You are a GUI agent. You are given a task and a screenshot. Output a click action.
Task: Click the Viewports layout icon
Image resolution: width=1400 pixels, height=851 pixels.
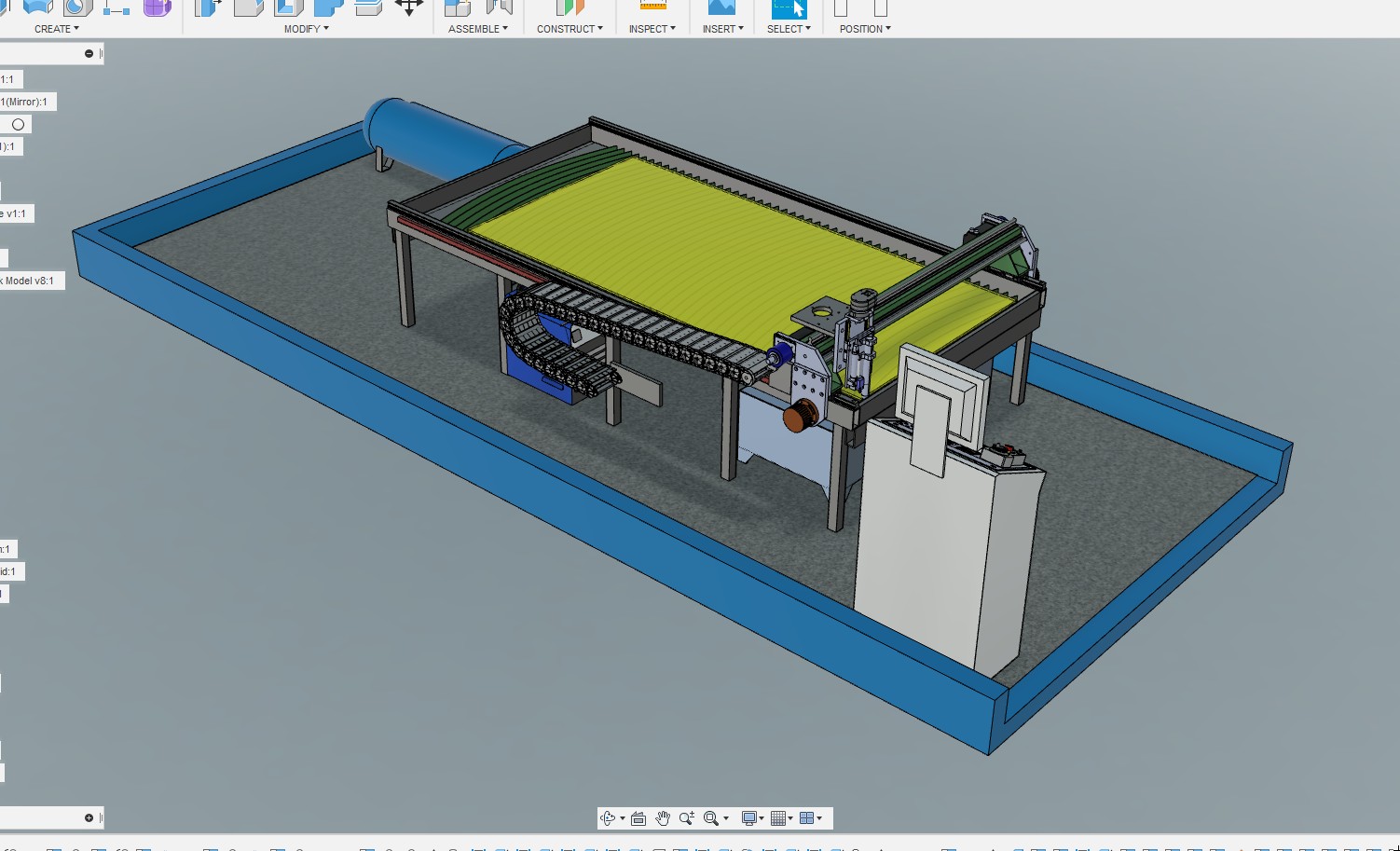pos(806,818)
